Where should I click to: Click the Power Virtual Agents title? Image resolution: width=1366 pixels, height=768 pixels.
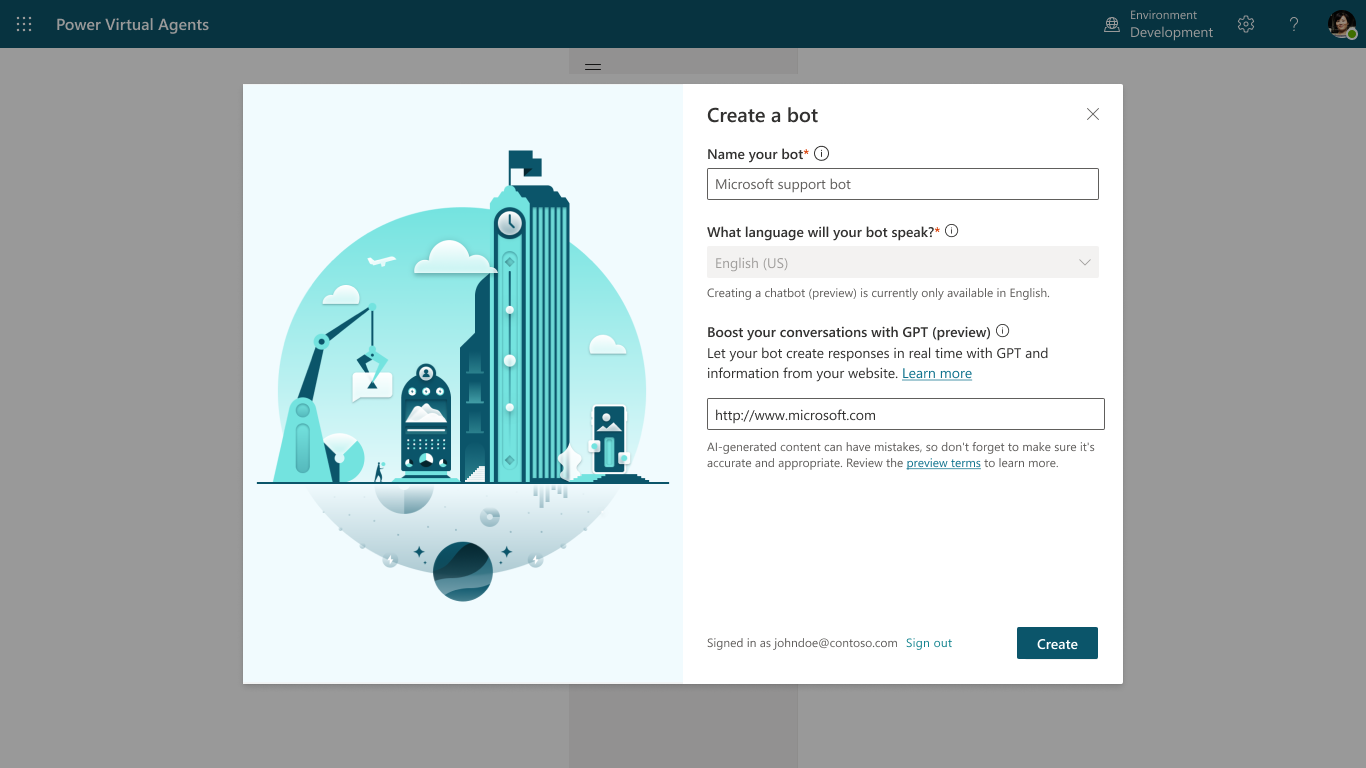pyautogui.click(x=132, y=24)
